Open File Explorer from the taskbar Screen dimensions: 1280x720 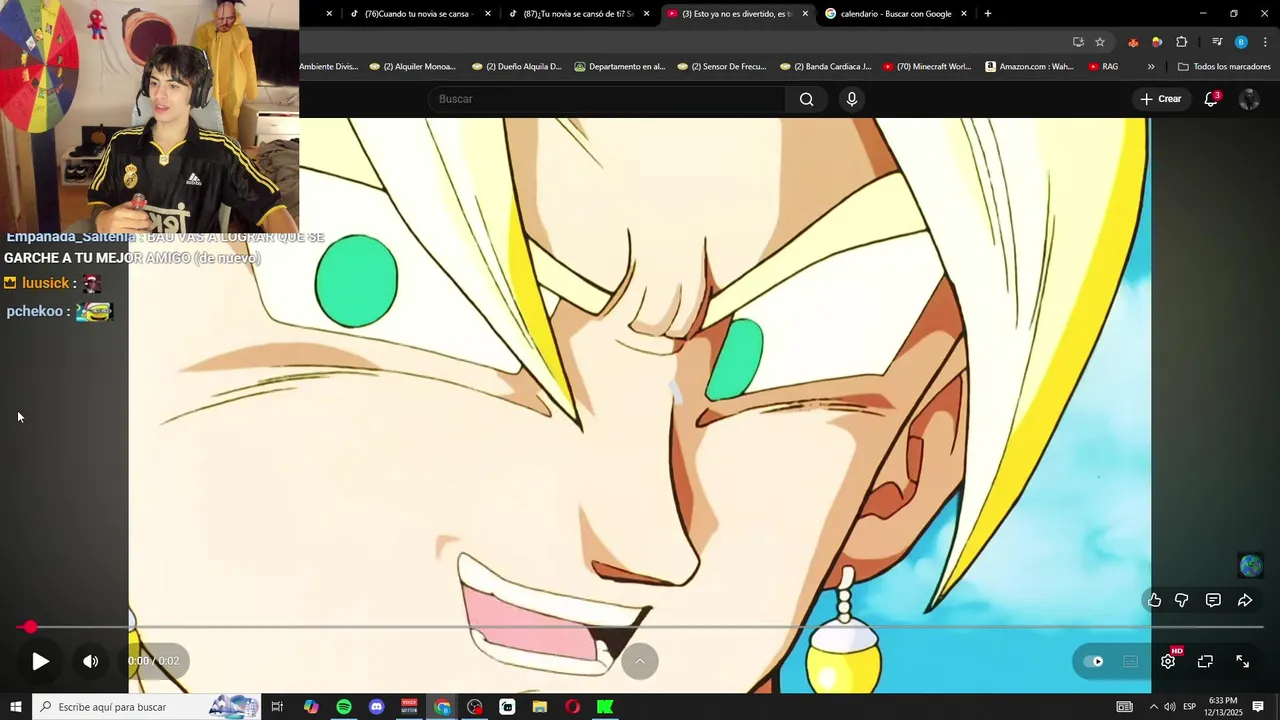tap(540, 707)
